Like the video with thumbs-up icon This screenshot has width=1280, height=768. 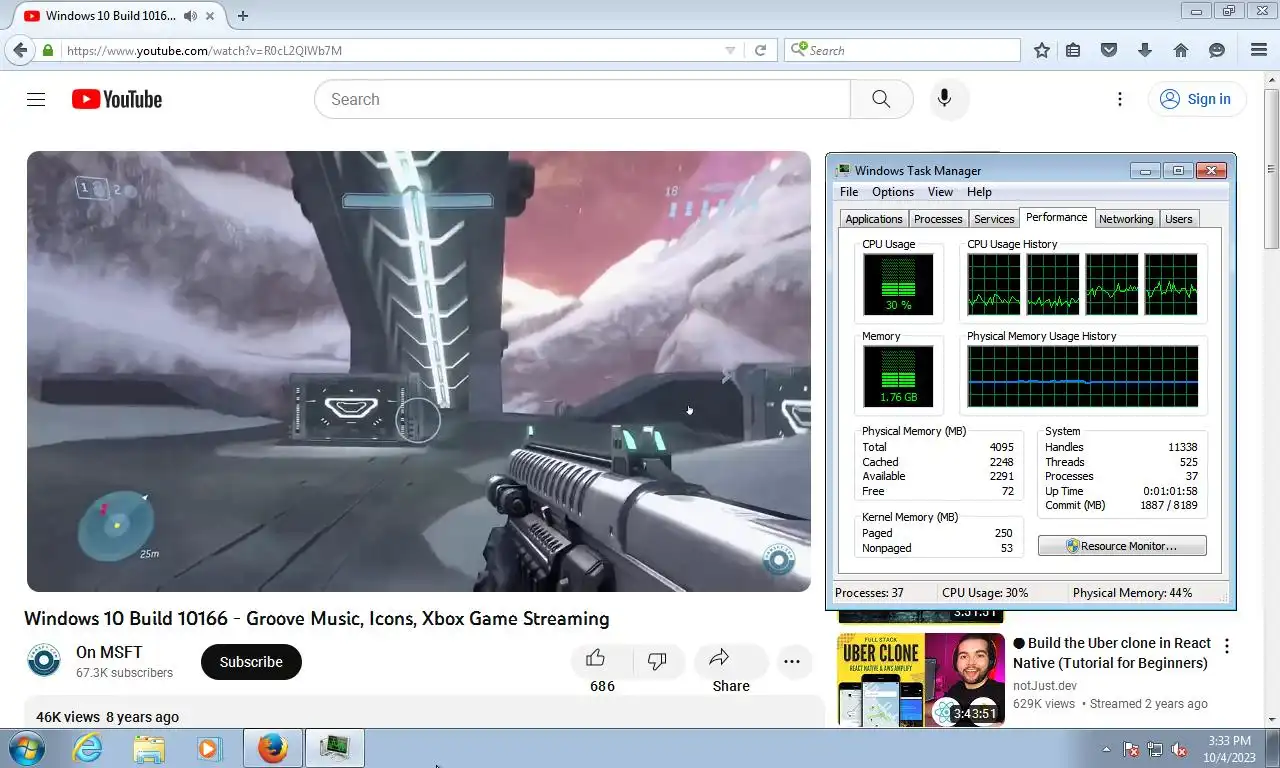596,659
